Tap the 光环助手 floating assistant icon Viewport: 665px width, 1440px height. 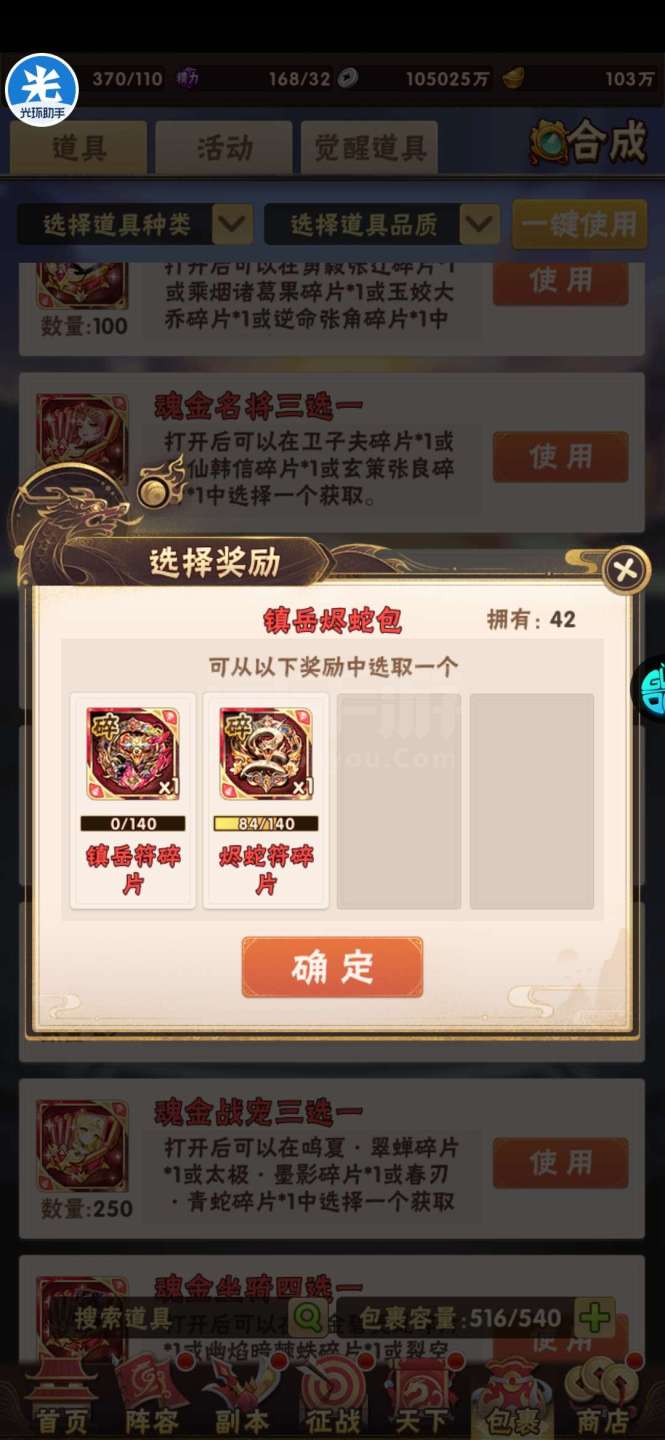[x=41, y=90]
